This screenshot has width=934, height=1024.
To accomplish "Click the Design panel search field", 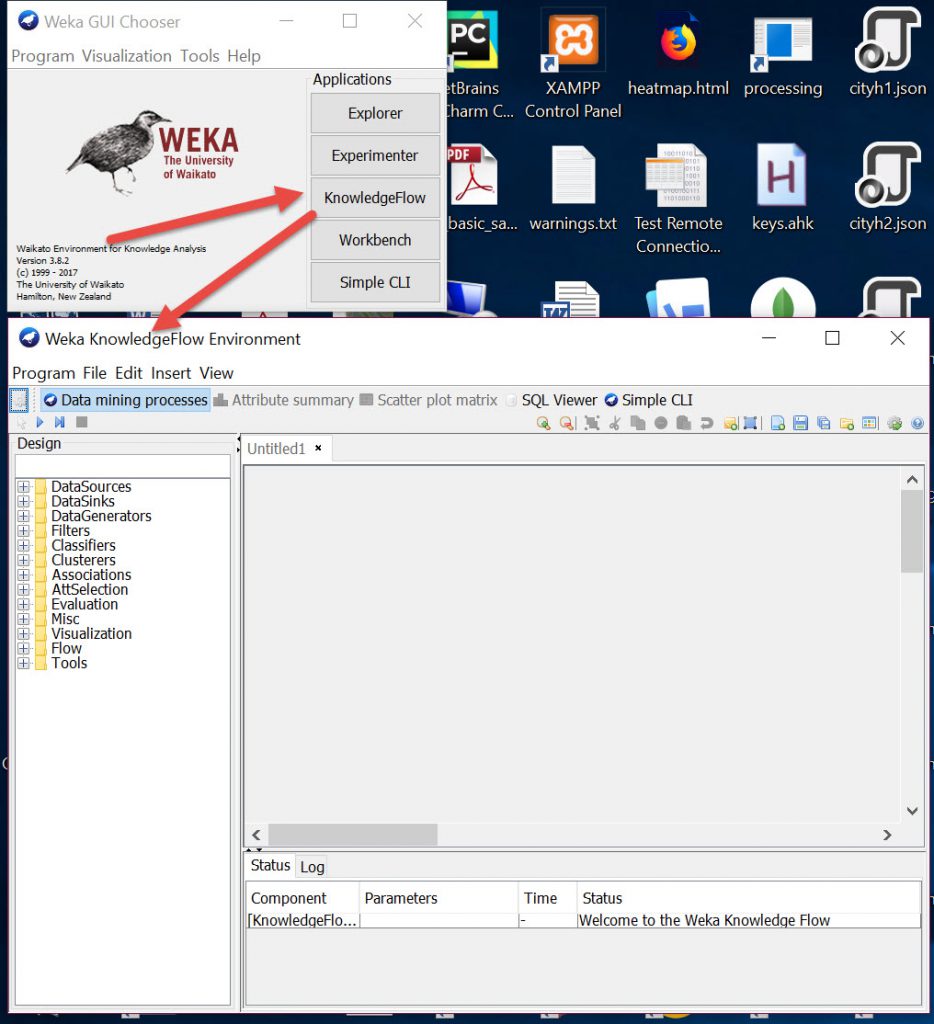I will (122, 466).
